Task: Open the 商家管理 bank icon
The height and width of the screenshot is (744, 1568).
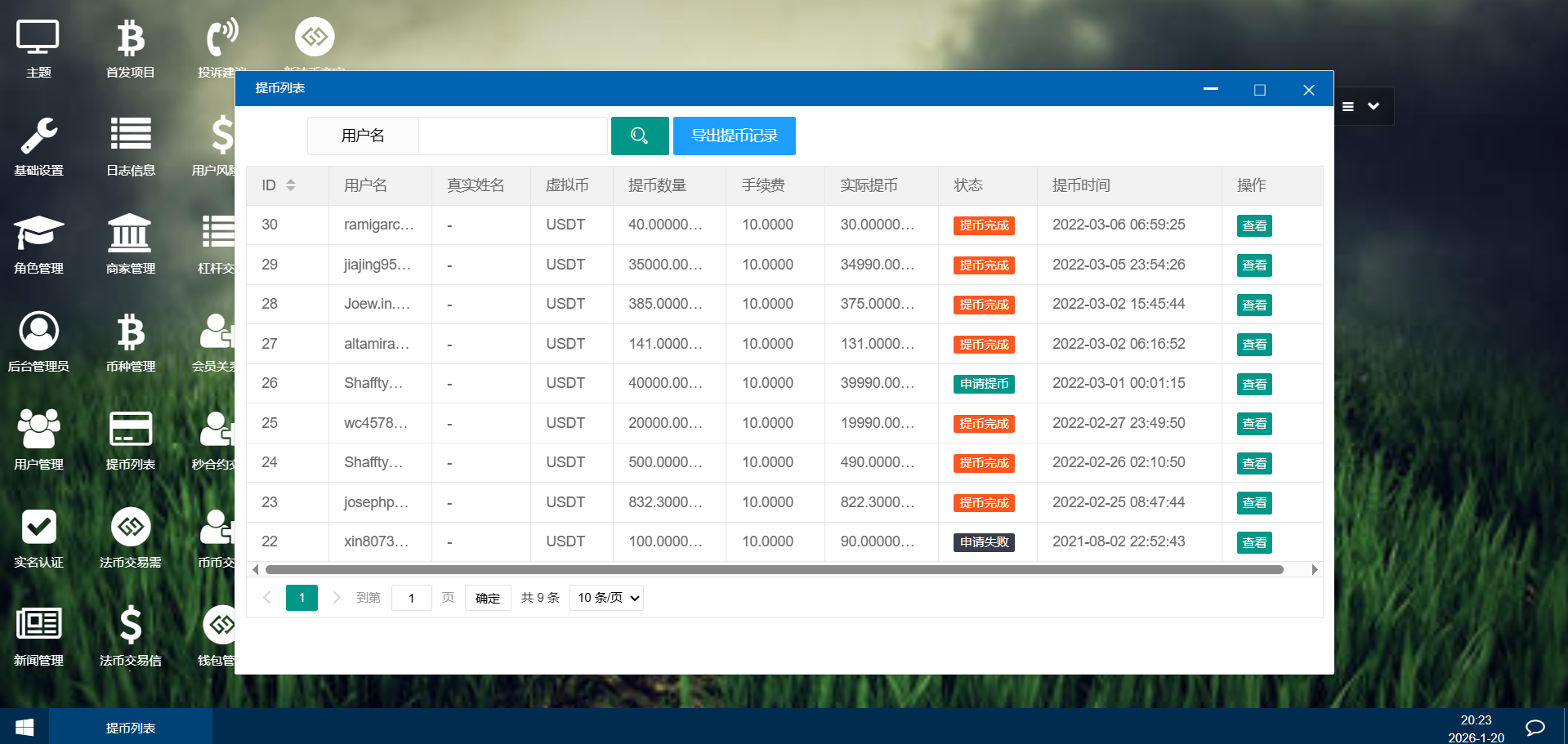Action: [130, 243]
